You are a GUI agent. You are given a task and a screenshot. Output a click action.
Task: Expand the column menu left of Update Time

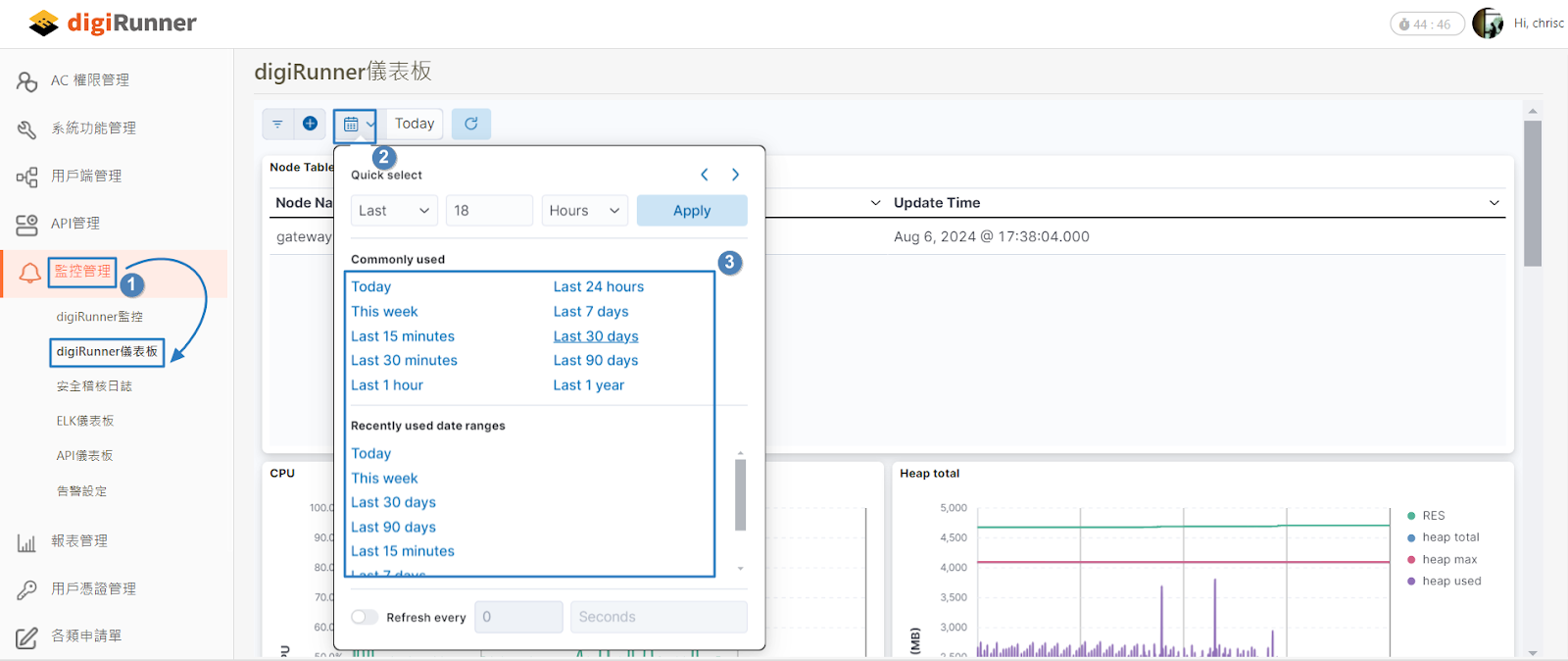click(x=875, y=203)
